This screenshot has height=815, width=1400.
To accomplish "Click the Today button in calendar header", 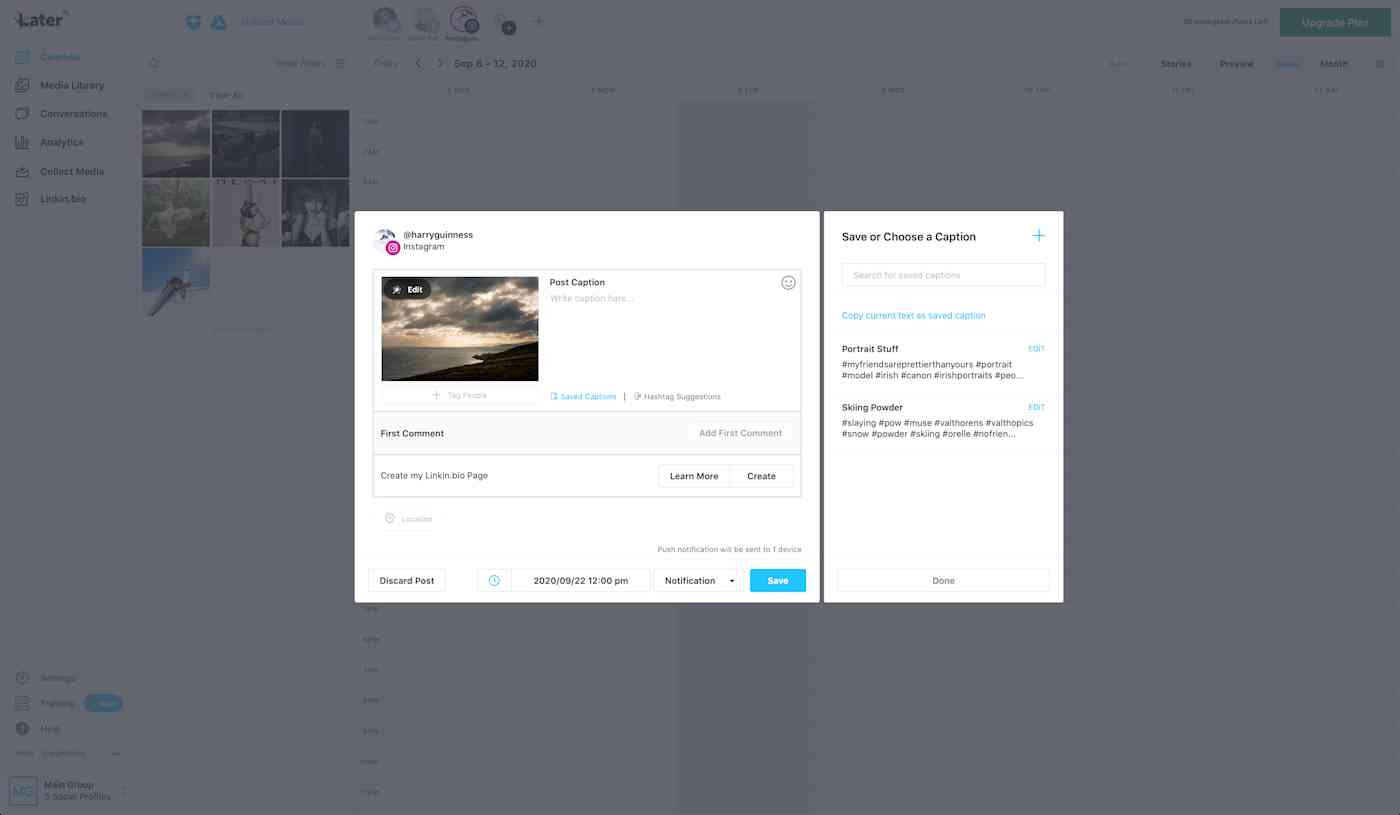I will tap(385, 63).
